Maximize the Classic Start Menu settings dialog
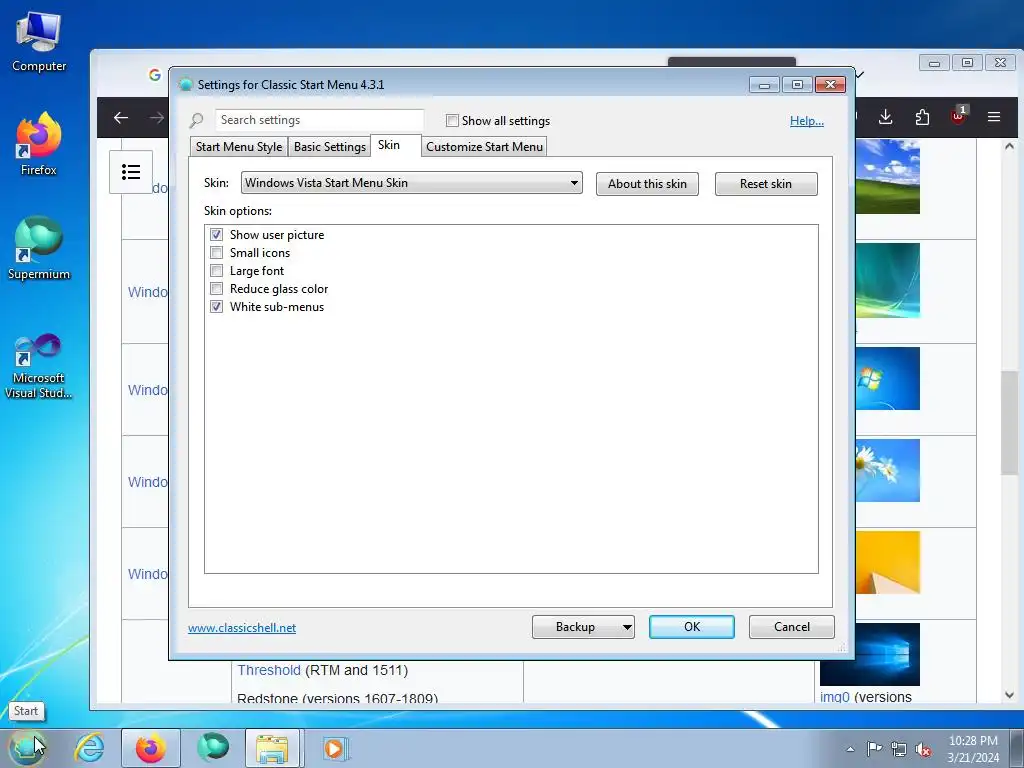The image size is (1024, 768). (x=797, y=85)
